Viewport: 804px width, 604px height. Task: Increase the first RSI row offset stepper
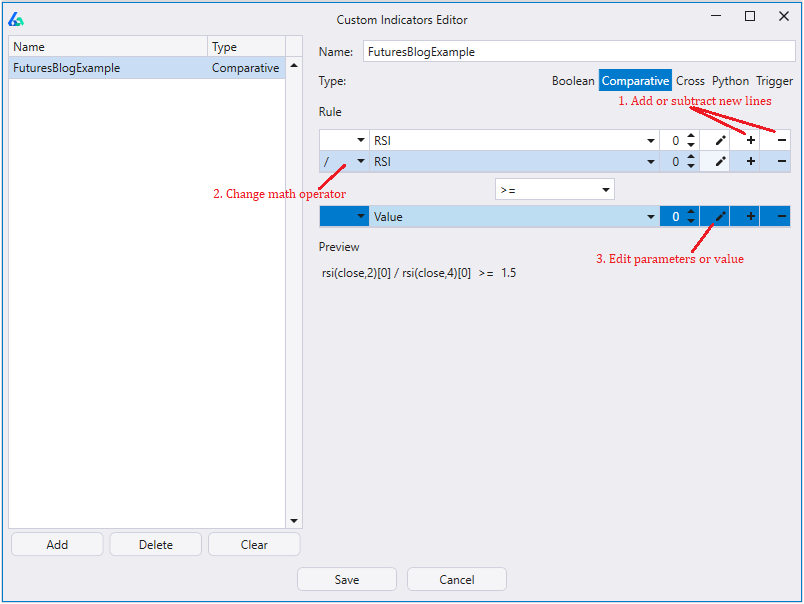(691, 137)
